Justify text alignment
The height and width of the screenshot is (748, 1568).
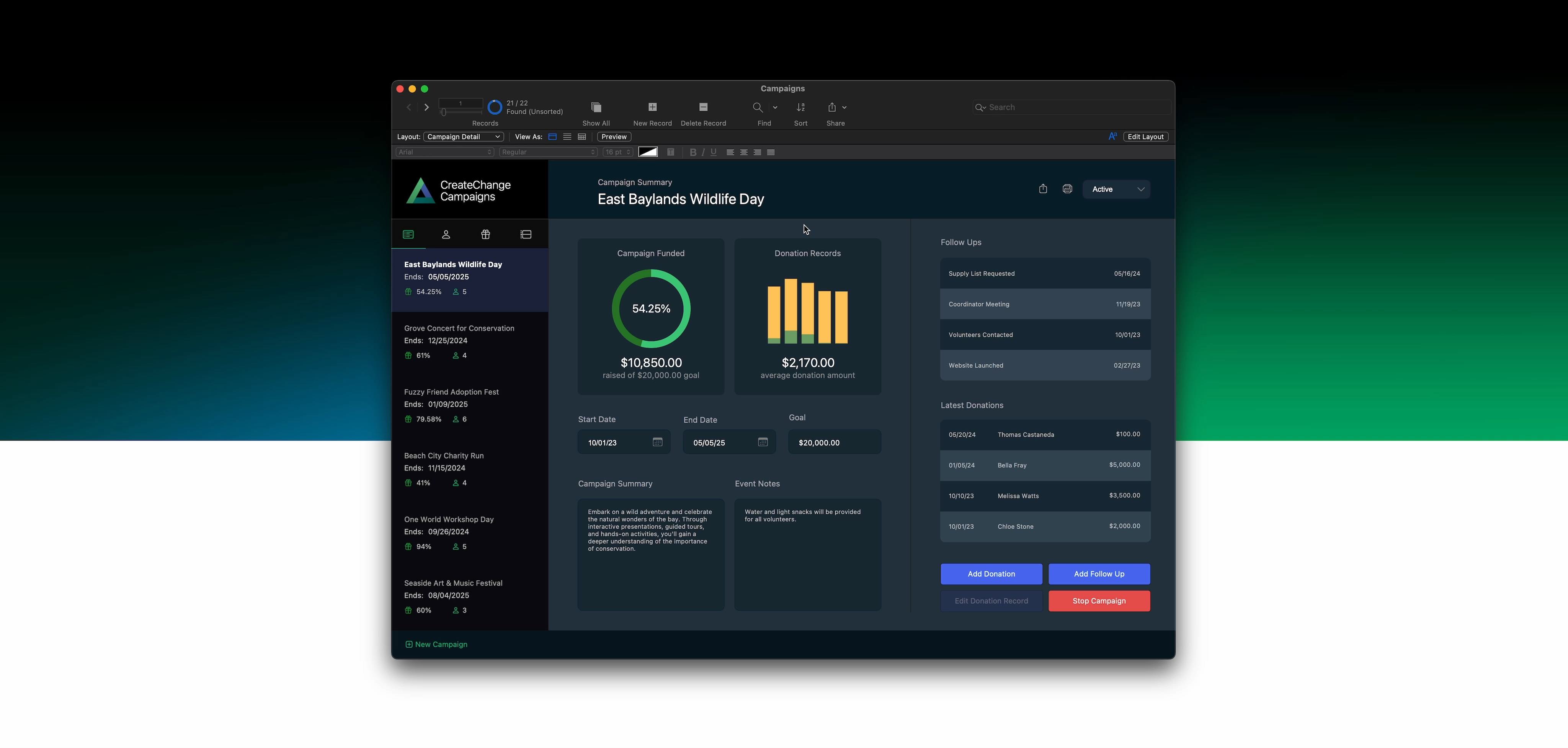pyautogui.click(x=771, y=152)
